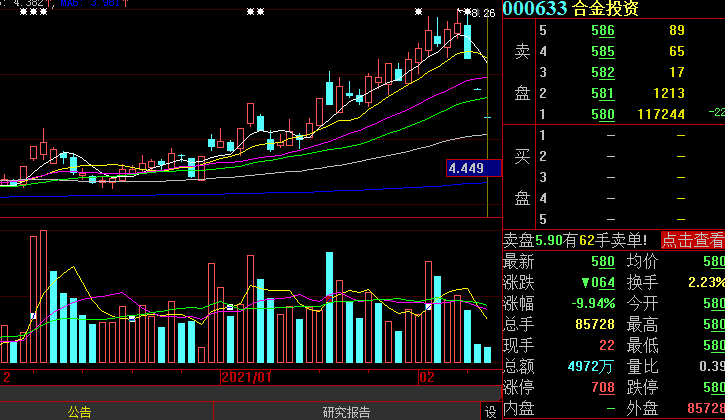Click sell level 5 price 586
This screenshot has height=420, width=725.
[x=603, y=31]
